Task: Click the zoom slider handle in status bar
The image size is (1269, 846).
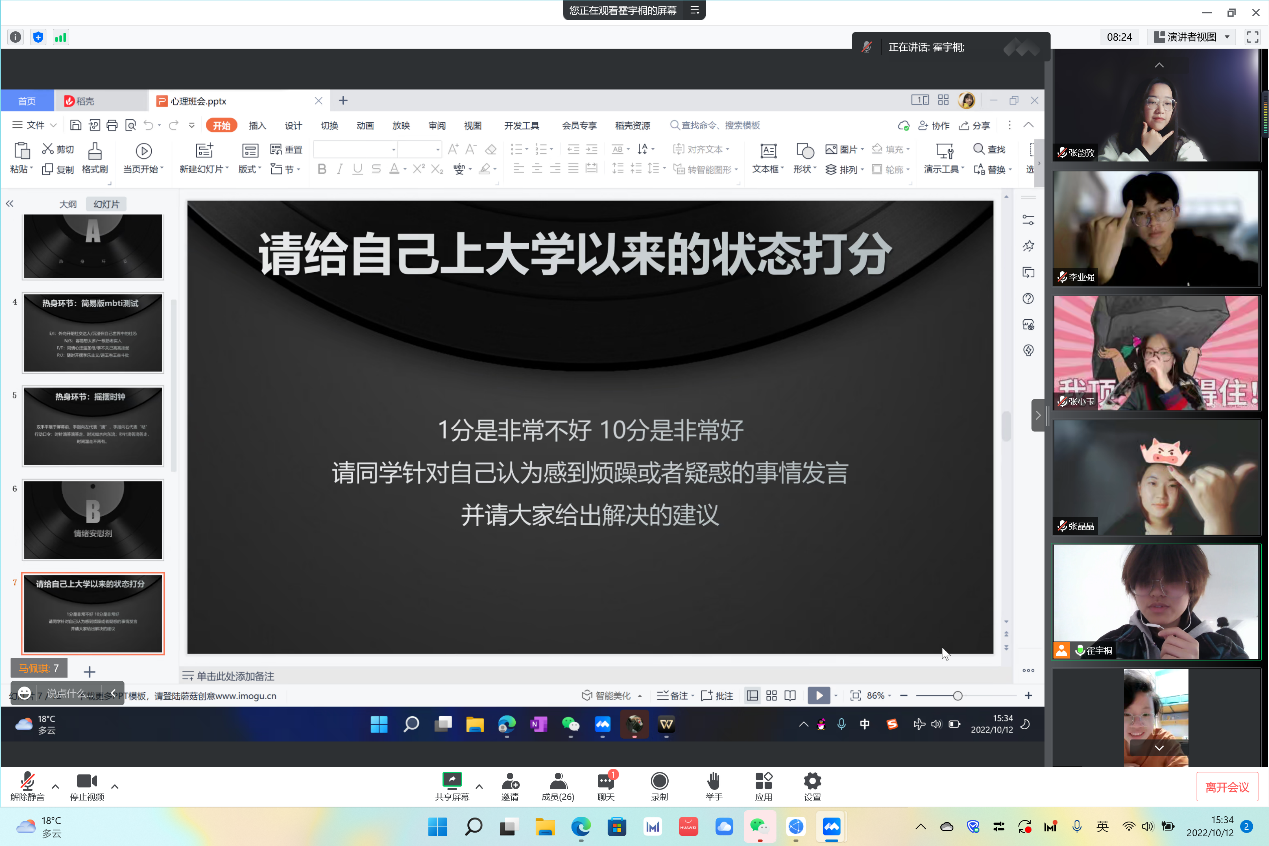Action: click(x=957, y=695)
